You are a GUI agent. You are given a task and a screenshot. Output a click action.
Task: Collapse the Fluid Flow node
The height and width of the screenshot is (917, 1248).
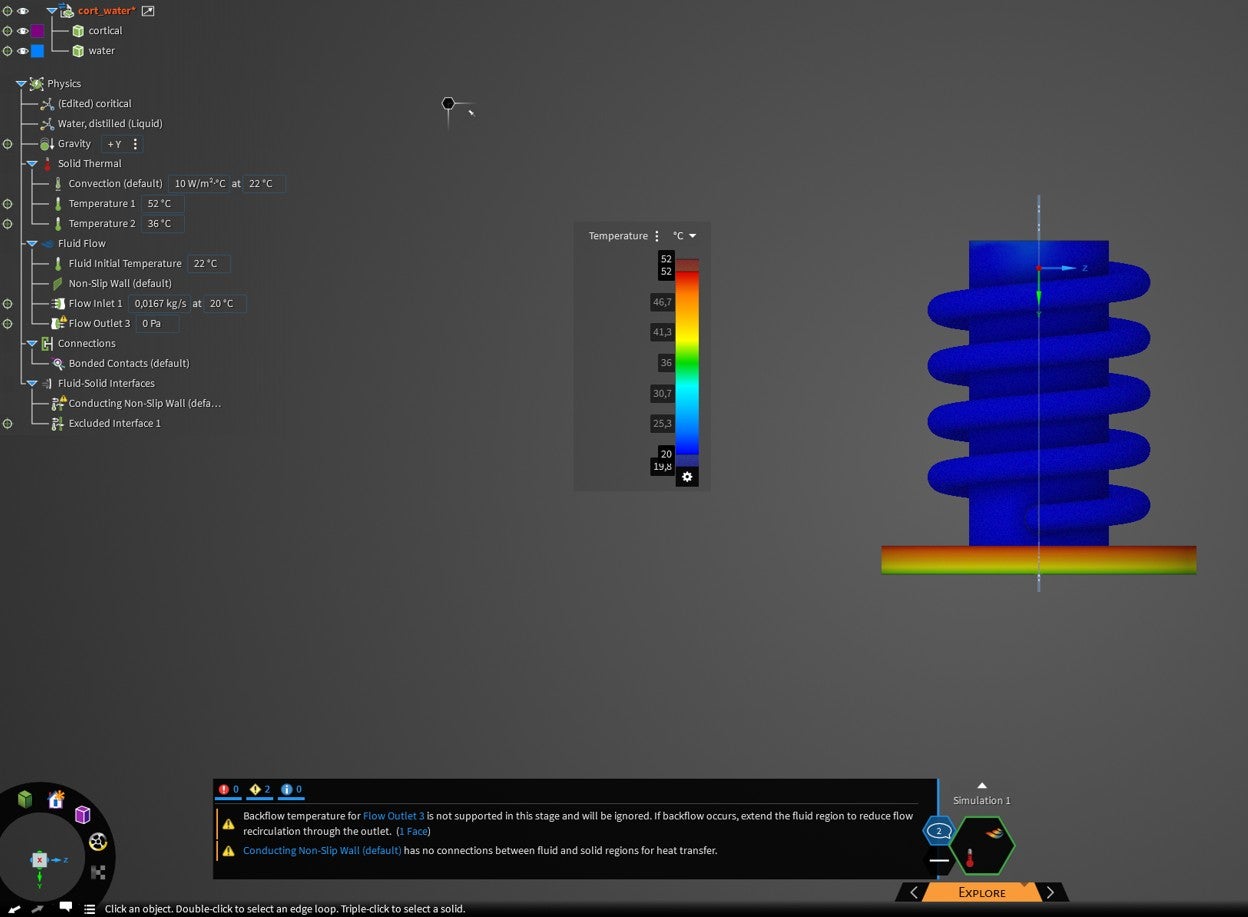(32, 244)
